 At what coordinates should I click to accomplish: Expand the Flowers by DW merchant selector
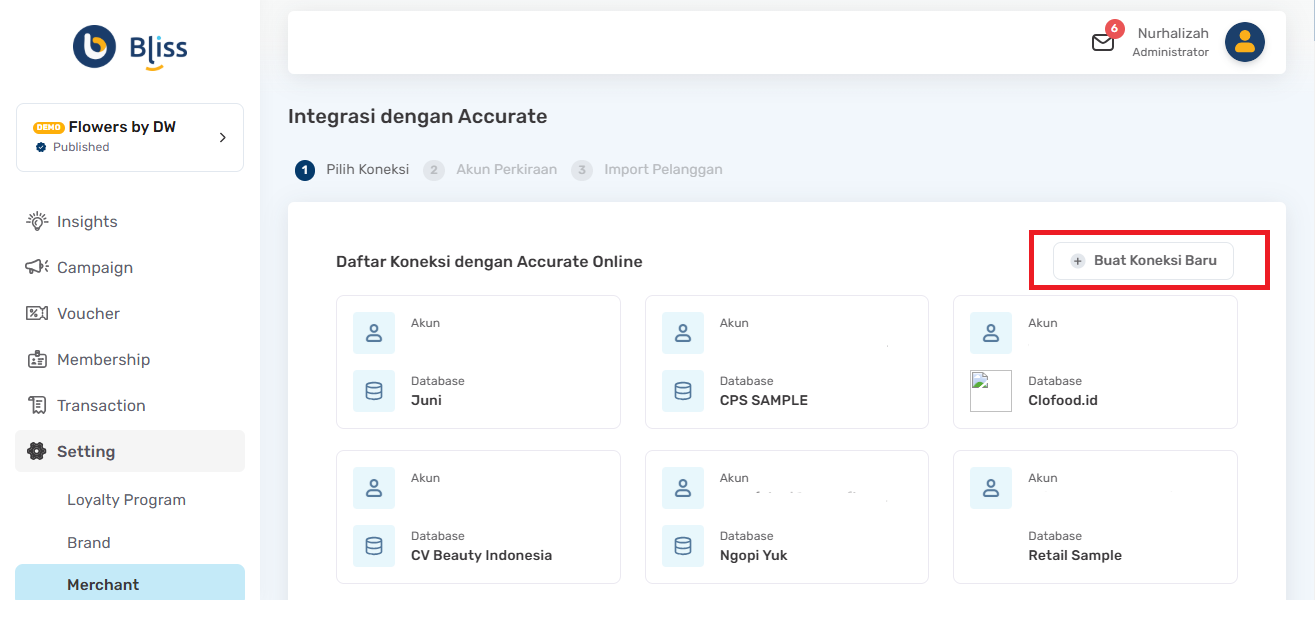click(x=130, y=137)
